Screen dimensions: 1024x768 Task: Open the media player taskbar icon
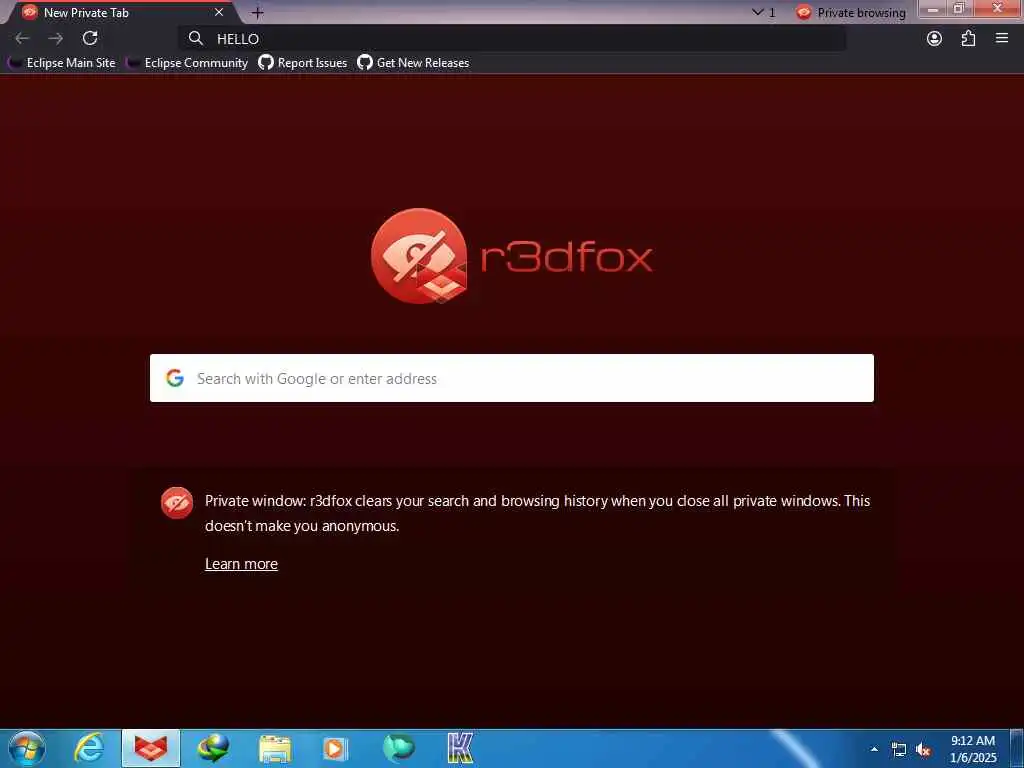[x=336, y=748]
